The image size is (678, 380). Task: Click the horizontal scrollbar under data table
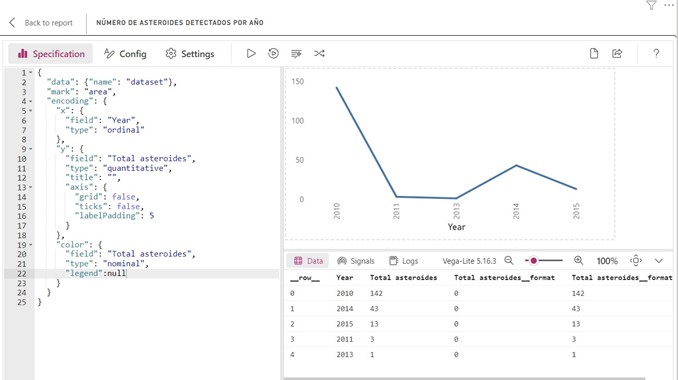point(465,378)
